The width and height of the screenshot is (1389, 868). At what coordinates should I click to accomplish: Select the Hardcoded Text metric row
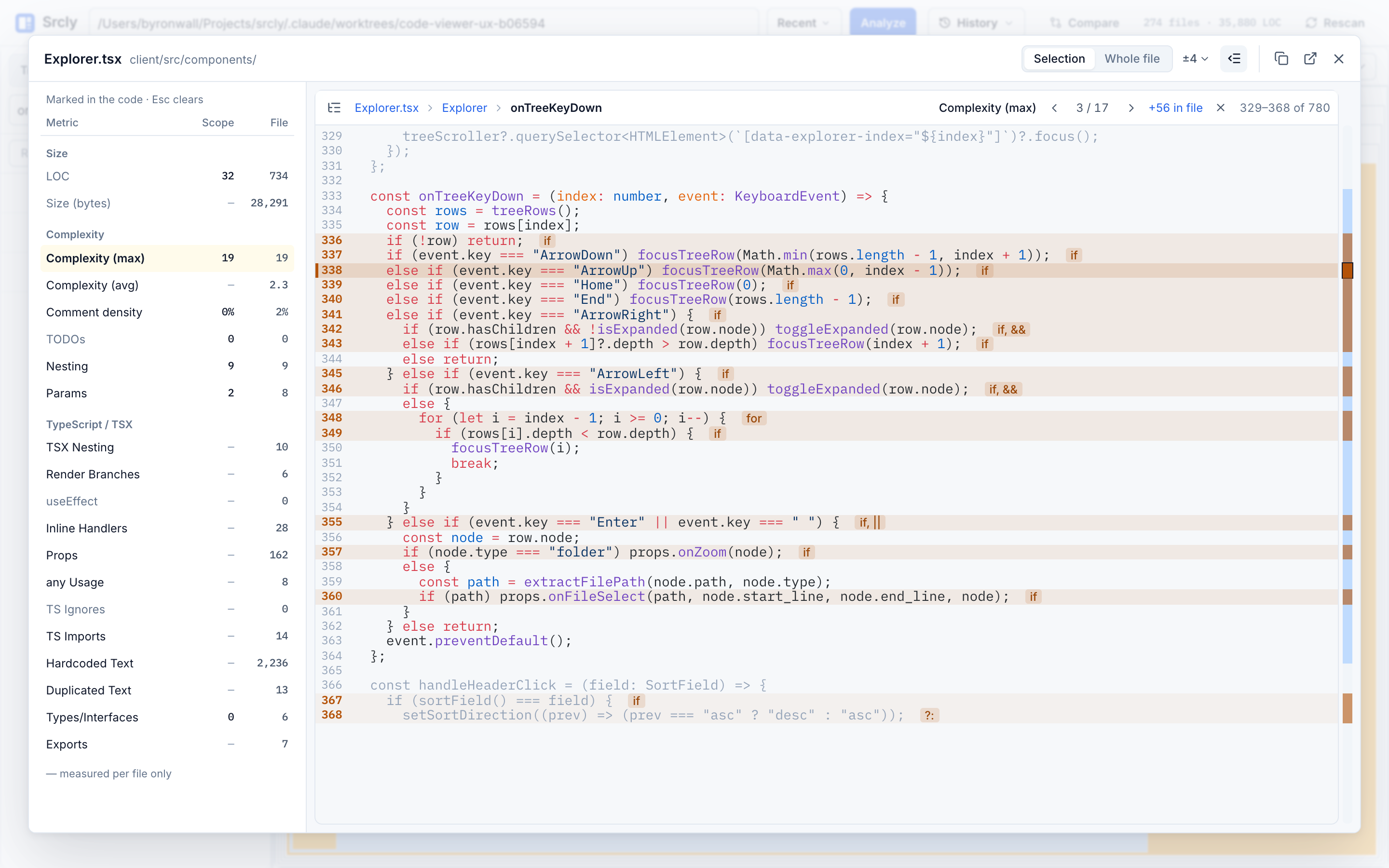click(167, 663)
